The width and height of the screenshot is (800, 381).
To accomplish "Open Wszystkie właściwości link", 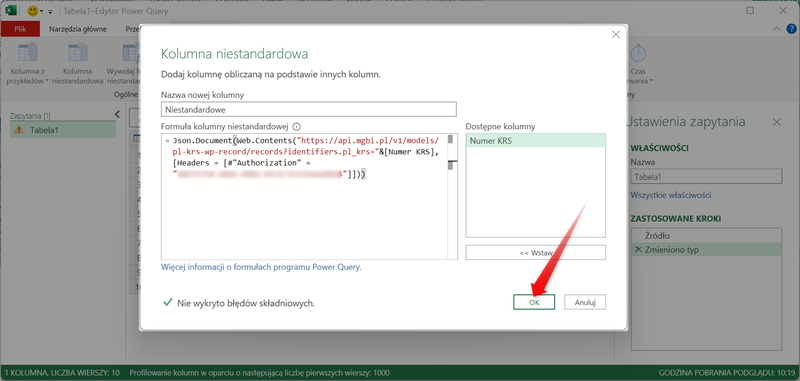I will (671, 195).
